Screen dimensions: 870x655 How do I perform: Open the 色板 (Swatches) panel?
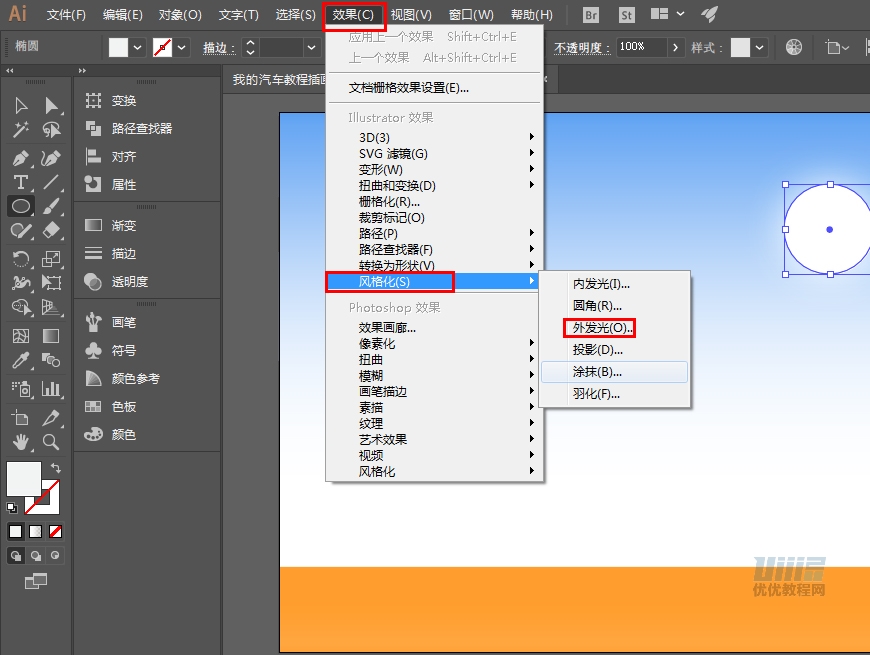pos(122,407)
